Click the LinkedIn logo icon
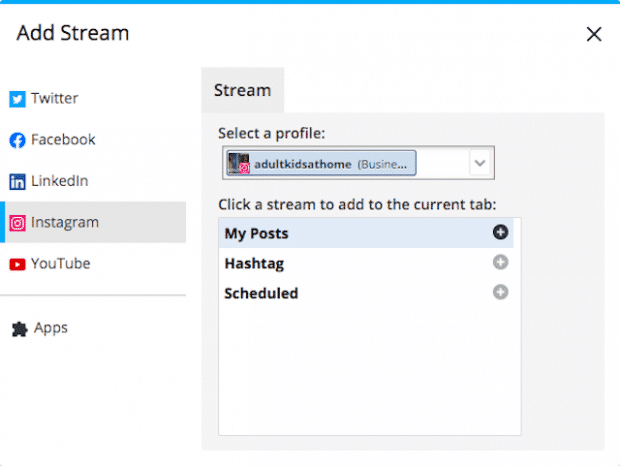This screenshot has height=466, width=620. click(x=17, y=182)
